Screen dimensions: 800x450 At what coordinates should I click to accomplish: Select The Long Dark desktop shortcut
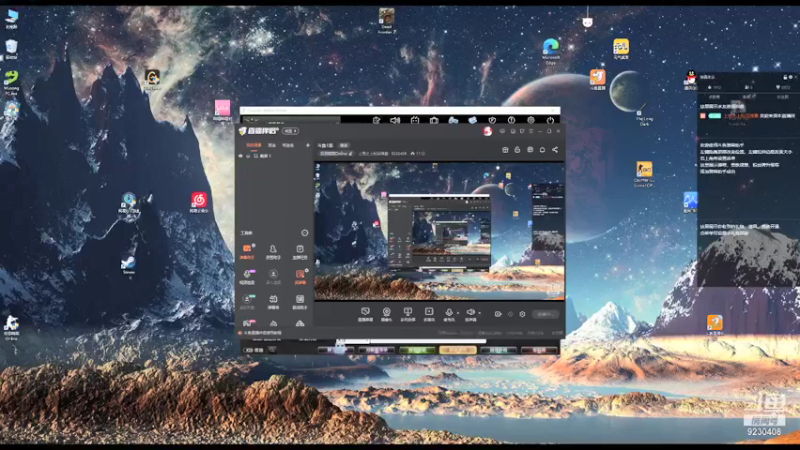(x=644, y=114)
